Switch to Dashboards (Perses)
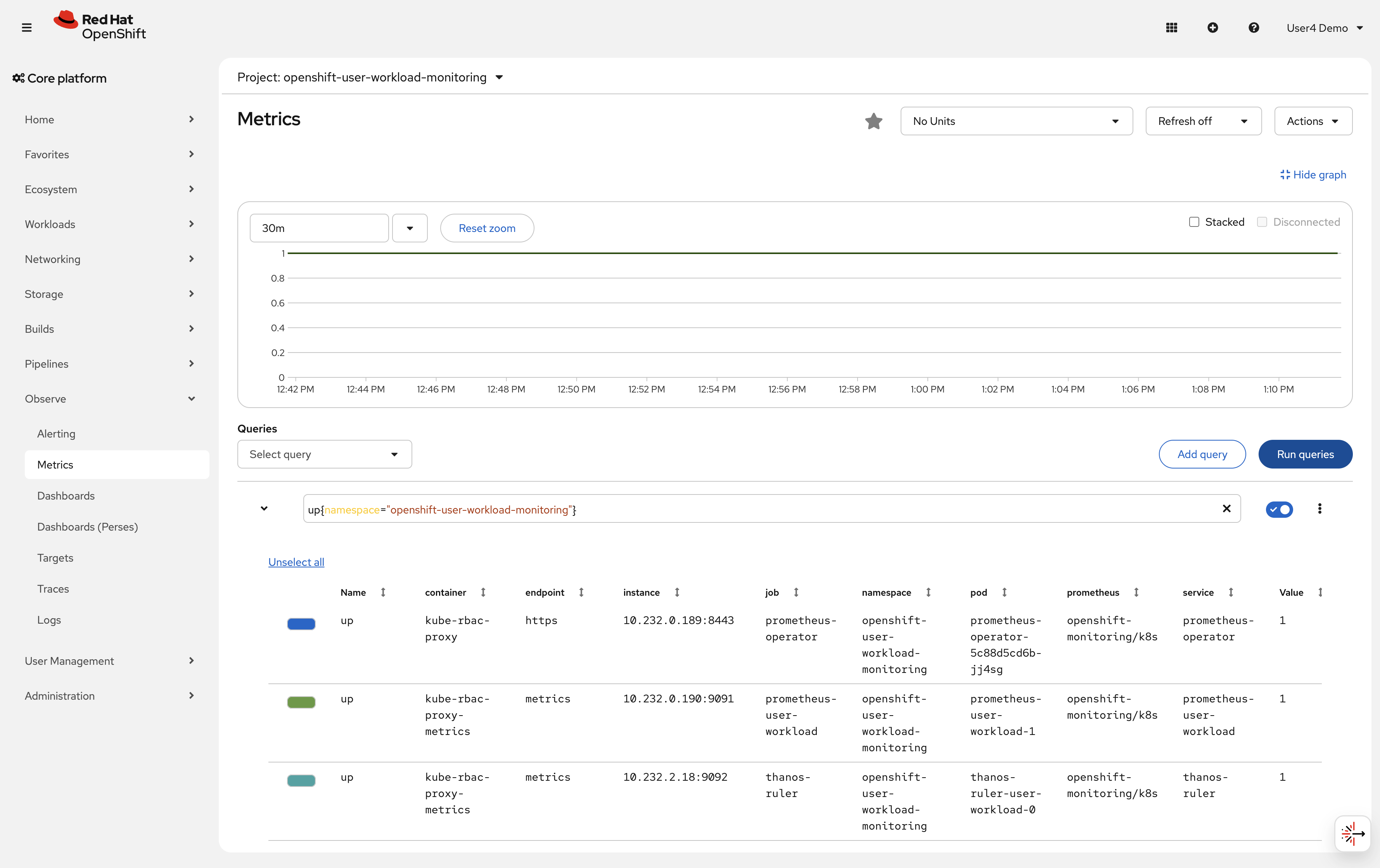This screenshot has width=1380, height=868. click(87, 527)
